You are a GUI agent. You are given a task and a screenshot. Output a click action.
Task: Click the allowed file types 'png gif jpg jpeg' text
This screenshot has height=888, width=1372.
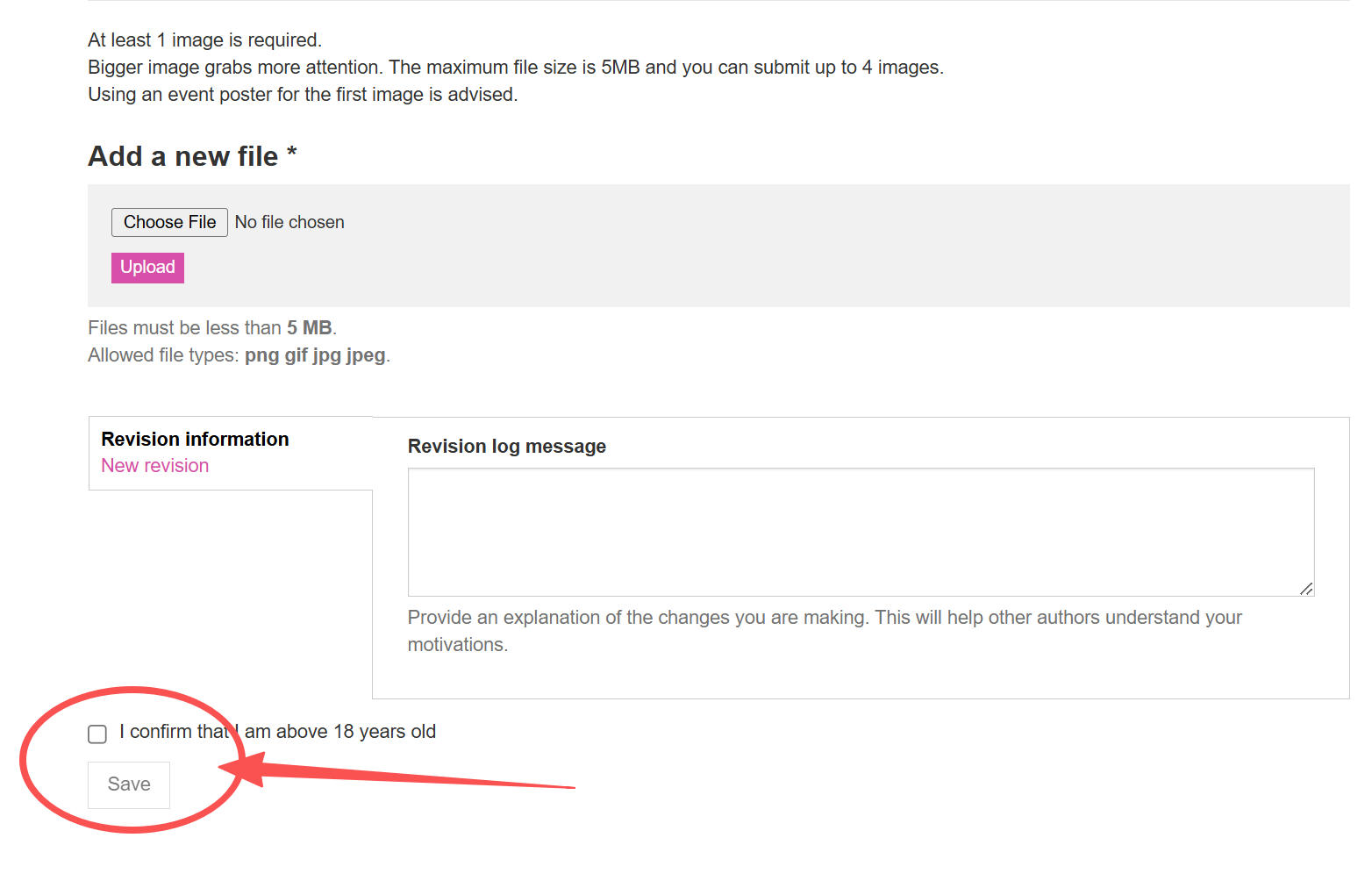click(315, 355)
